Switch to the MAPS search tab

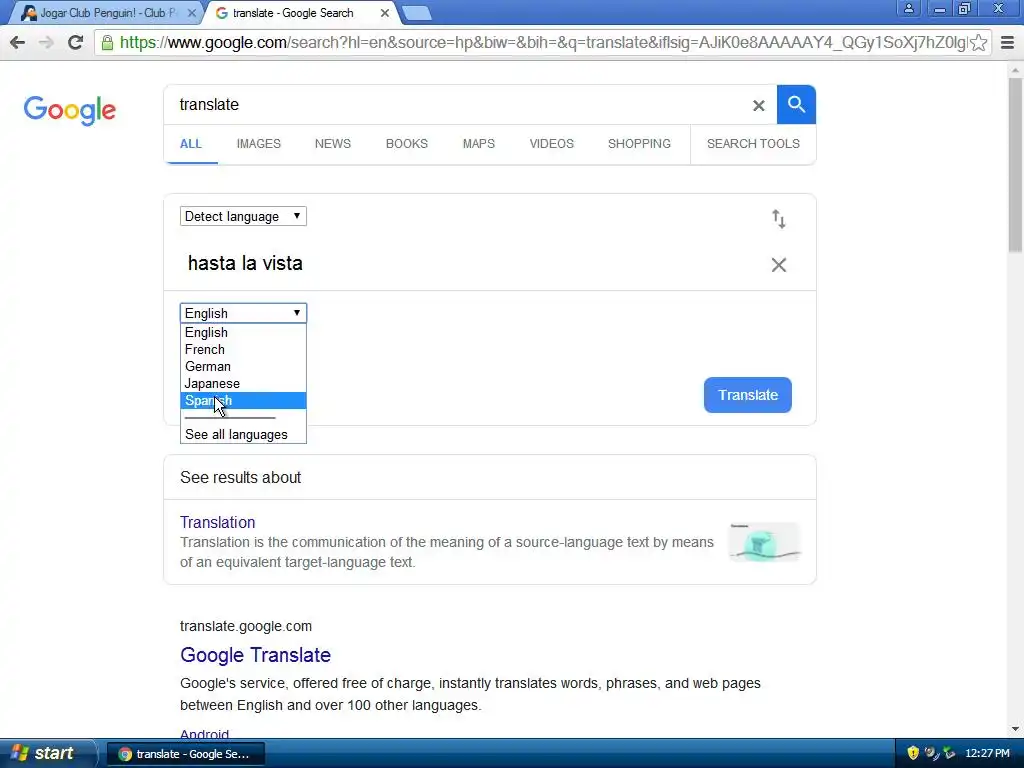(x=479, y=144)
